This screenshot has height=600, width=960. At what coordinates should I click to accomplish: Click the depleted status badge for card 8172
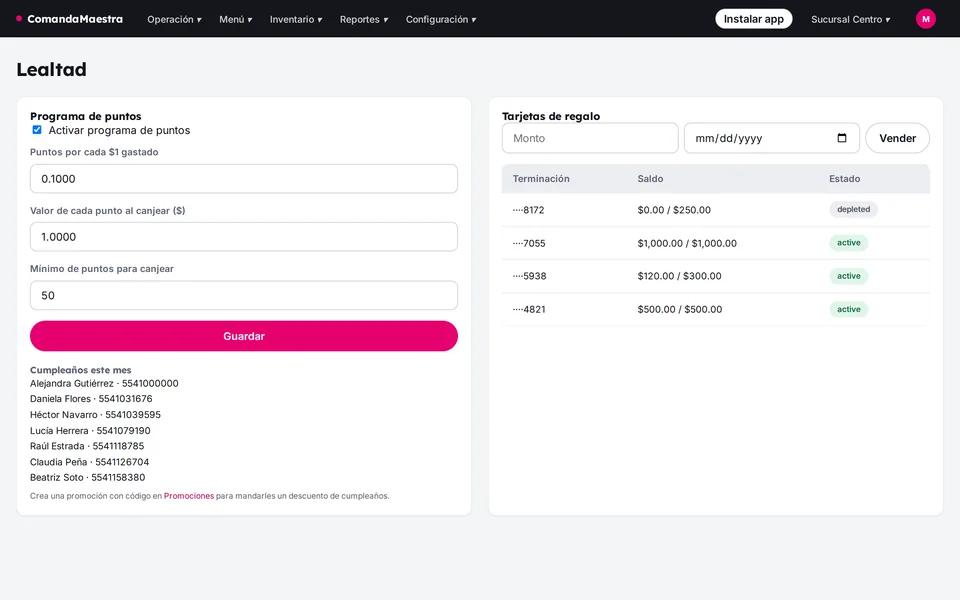(x=853, y=209)
